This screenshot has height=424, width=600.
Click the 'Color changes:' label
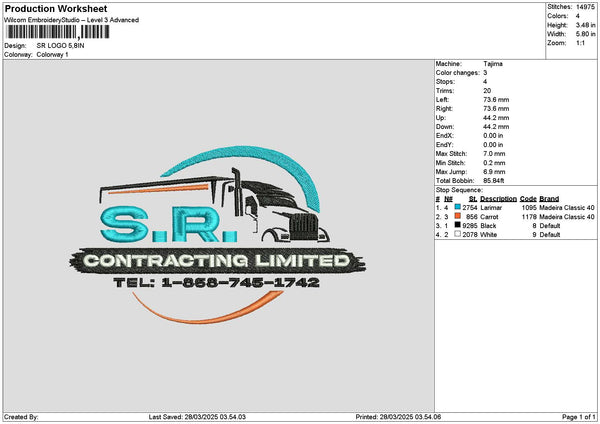click(458, 73)
